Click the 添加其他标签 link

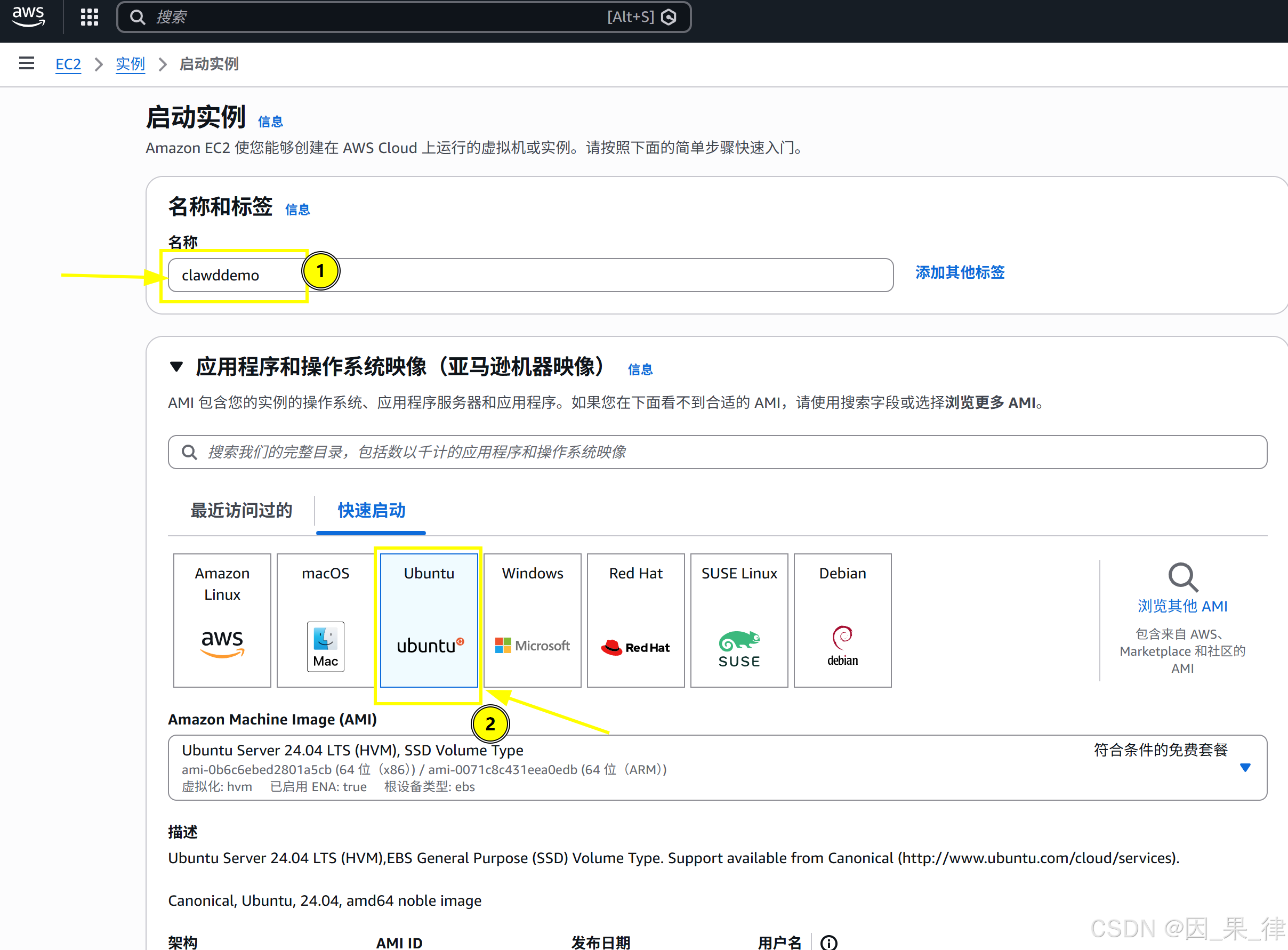coord(959,272)
